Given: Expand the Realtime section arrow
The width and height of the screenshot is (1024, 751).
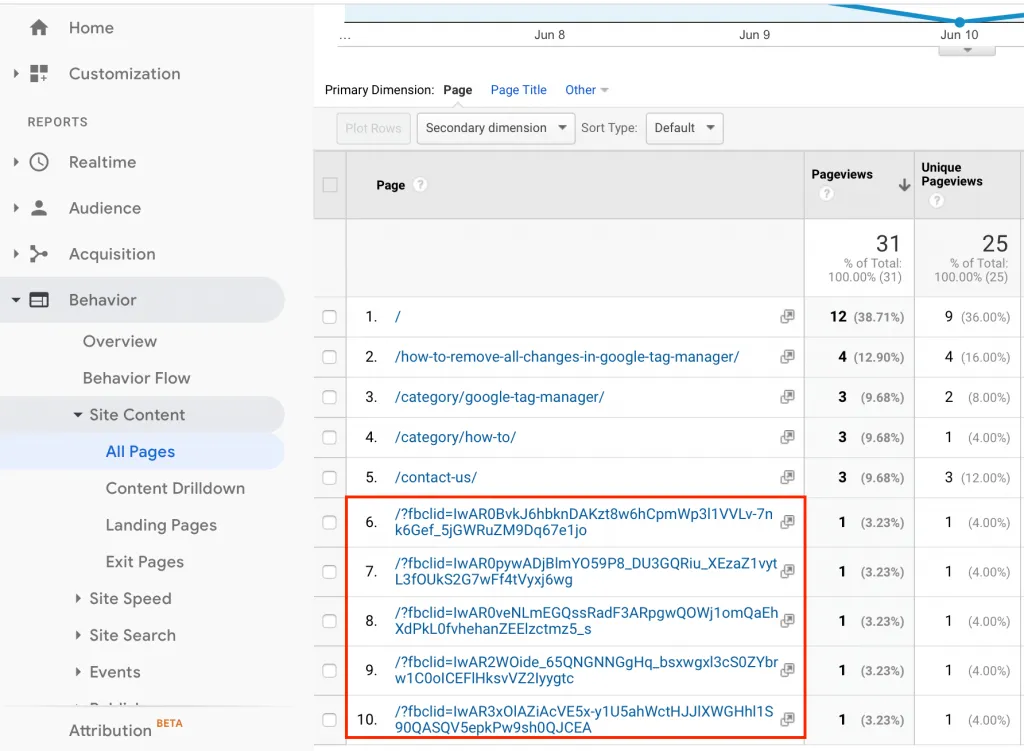Looking at the screenshot, I should [16, 162].
